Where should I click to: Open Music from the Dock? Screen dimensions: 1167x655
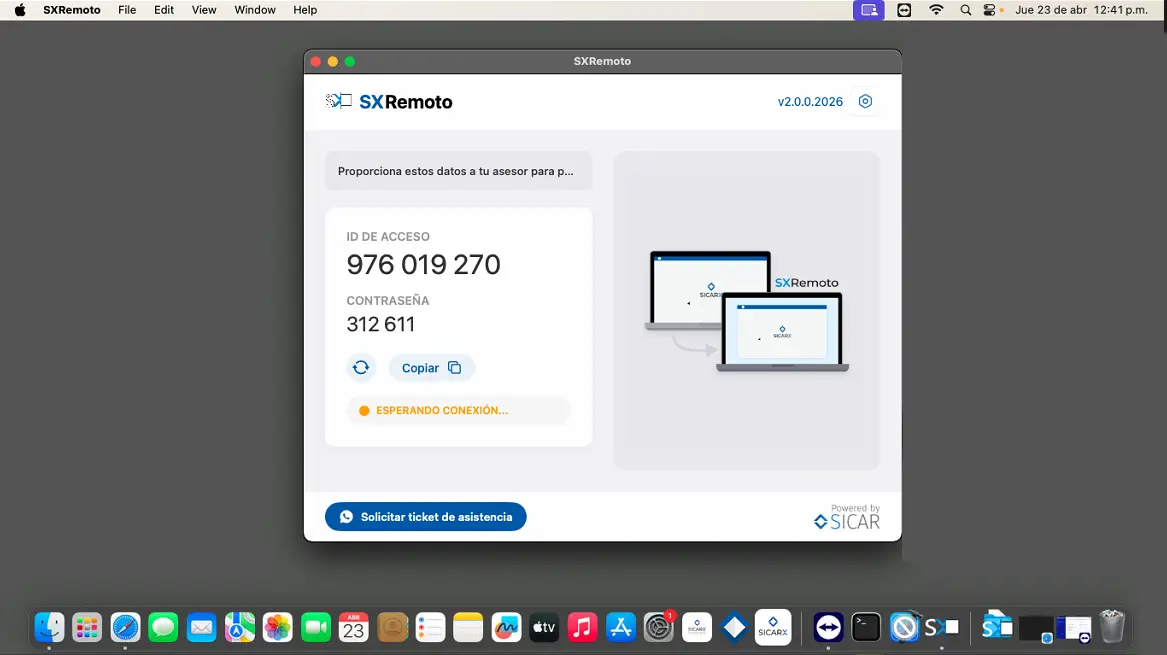point(582,627)
